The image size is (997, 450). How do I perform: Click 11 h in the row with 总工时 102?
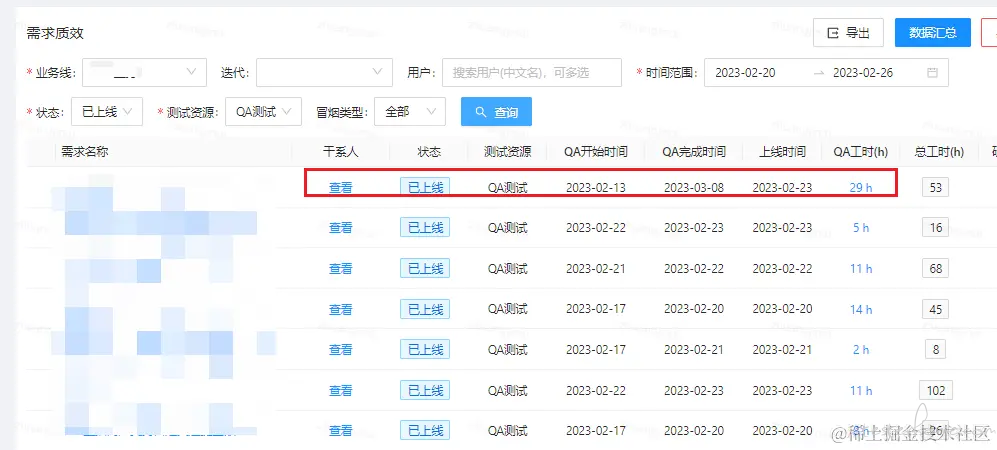pyautogui.click(x=861, y=390)
